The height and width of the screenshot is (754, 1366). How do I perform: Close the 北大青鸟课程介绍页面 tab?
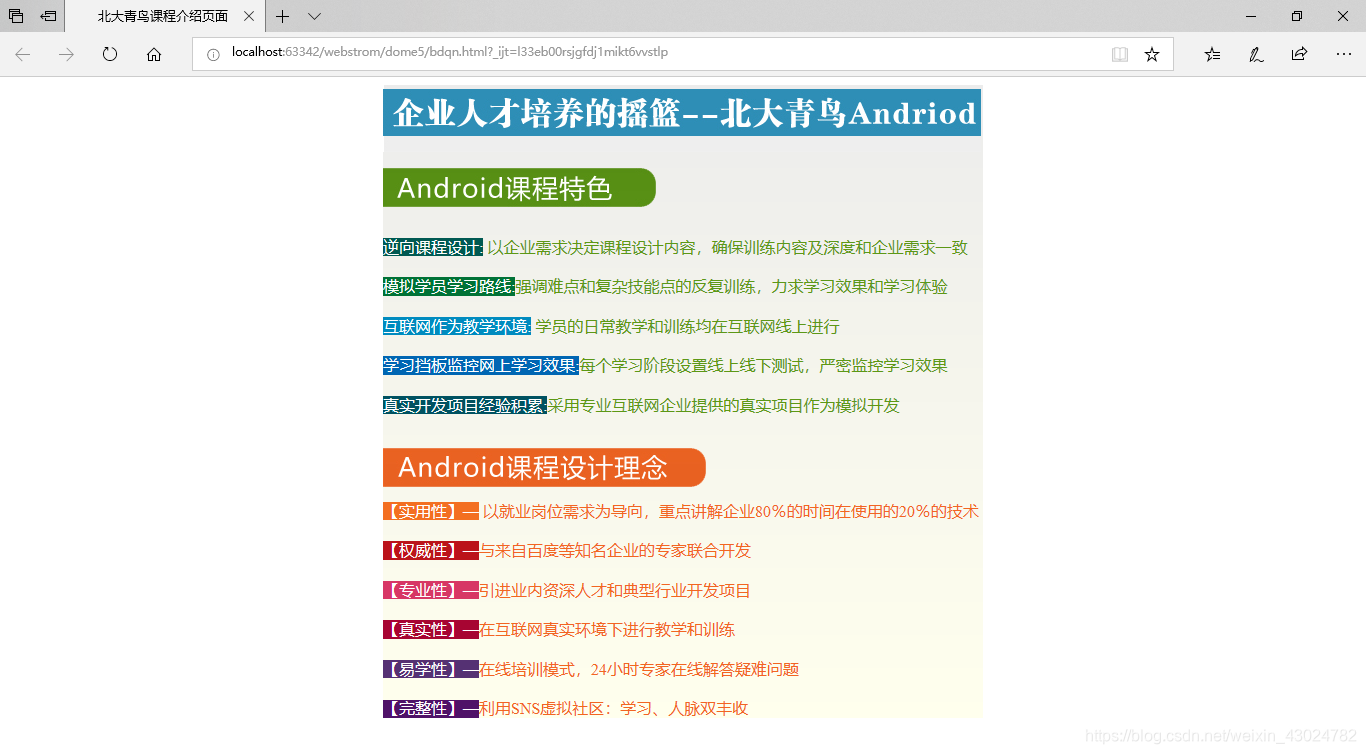pyautogui.click(x=249, y=16)
